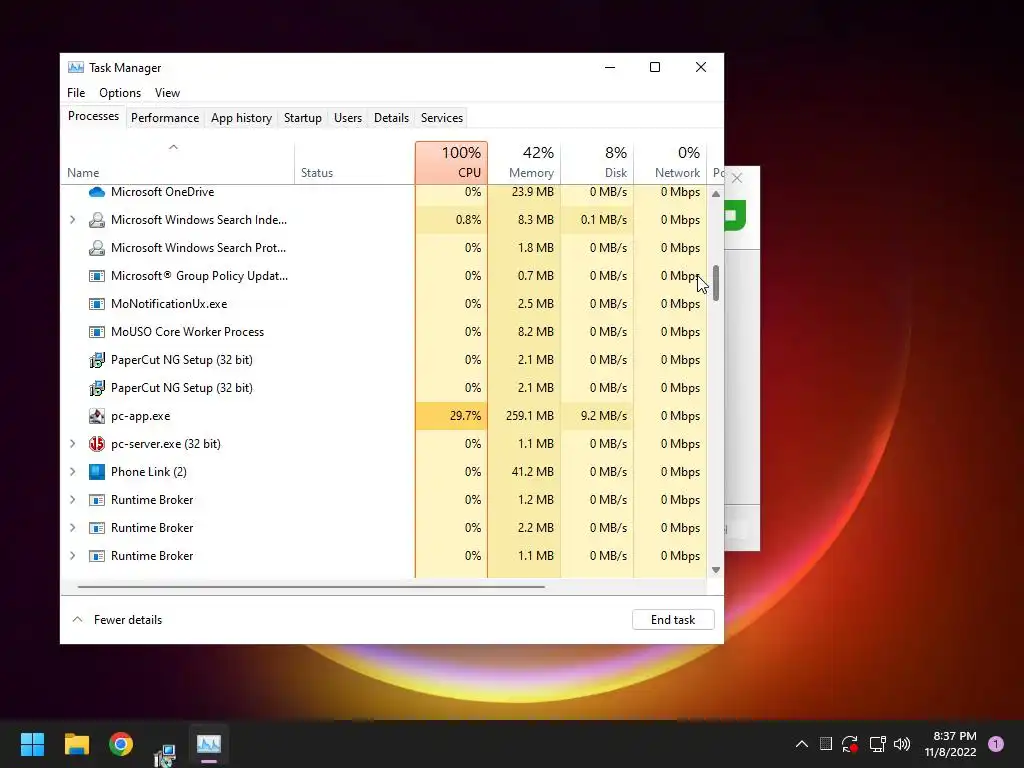Click the vertical scrollbar thumb
The height and width of the screenshot is (768, 1024).
[716, 283]
